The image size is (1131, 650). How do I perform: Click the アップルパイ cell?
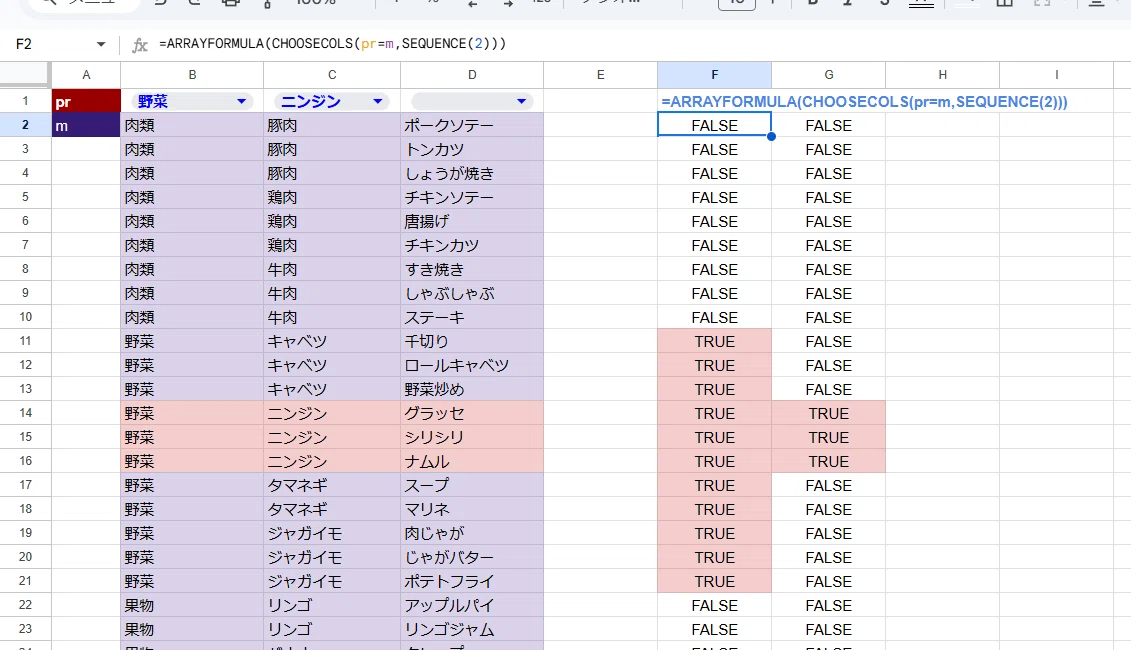472,605
